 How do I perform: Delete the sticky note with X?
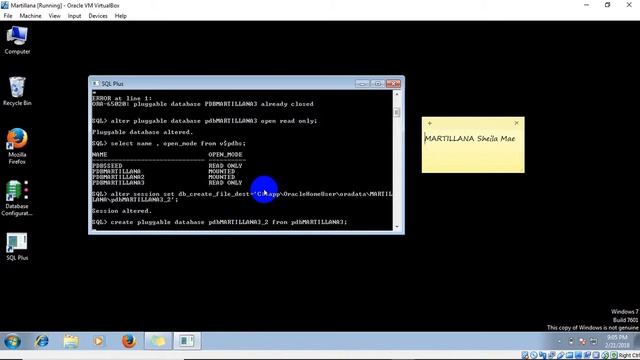click(516, 123)
